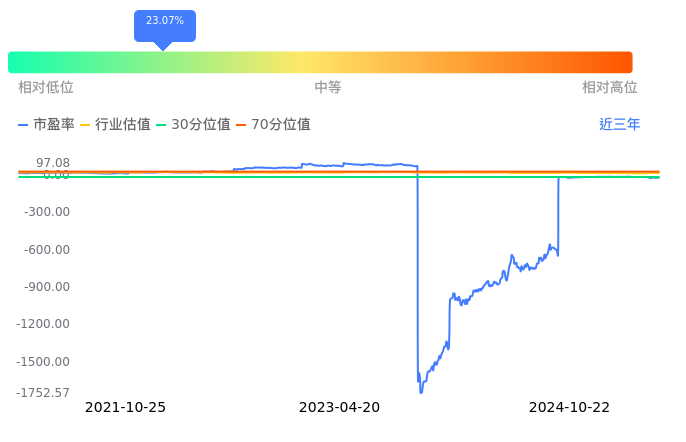
Task: Click the yellow 行业估值 legend line marker
Action: (86, 125)
